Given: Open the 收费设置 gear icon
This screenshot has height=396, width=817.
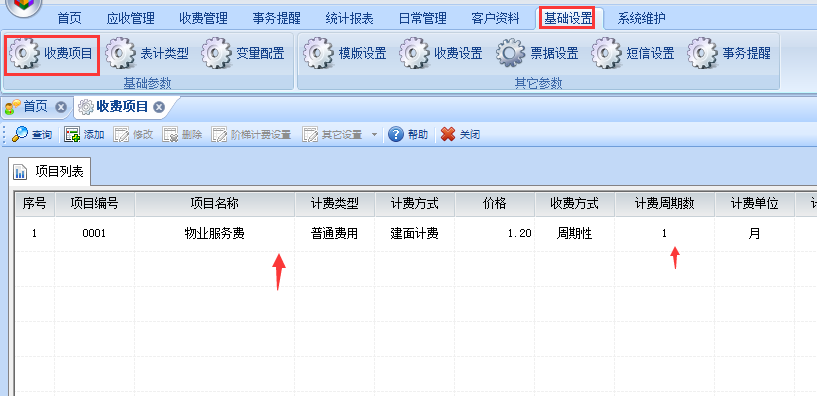Looking at the screenshot, I should pyautogui.click(x=414, y=53).
